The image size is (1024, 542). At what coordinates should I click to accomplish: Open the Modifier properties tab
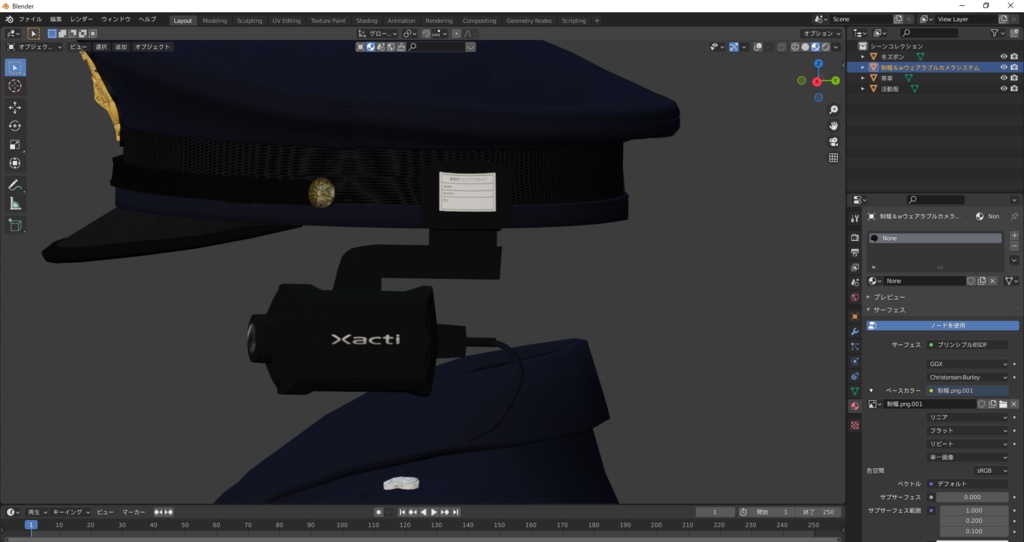click(855, 331)
